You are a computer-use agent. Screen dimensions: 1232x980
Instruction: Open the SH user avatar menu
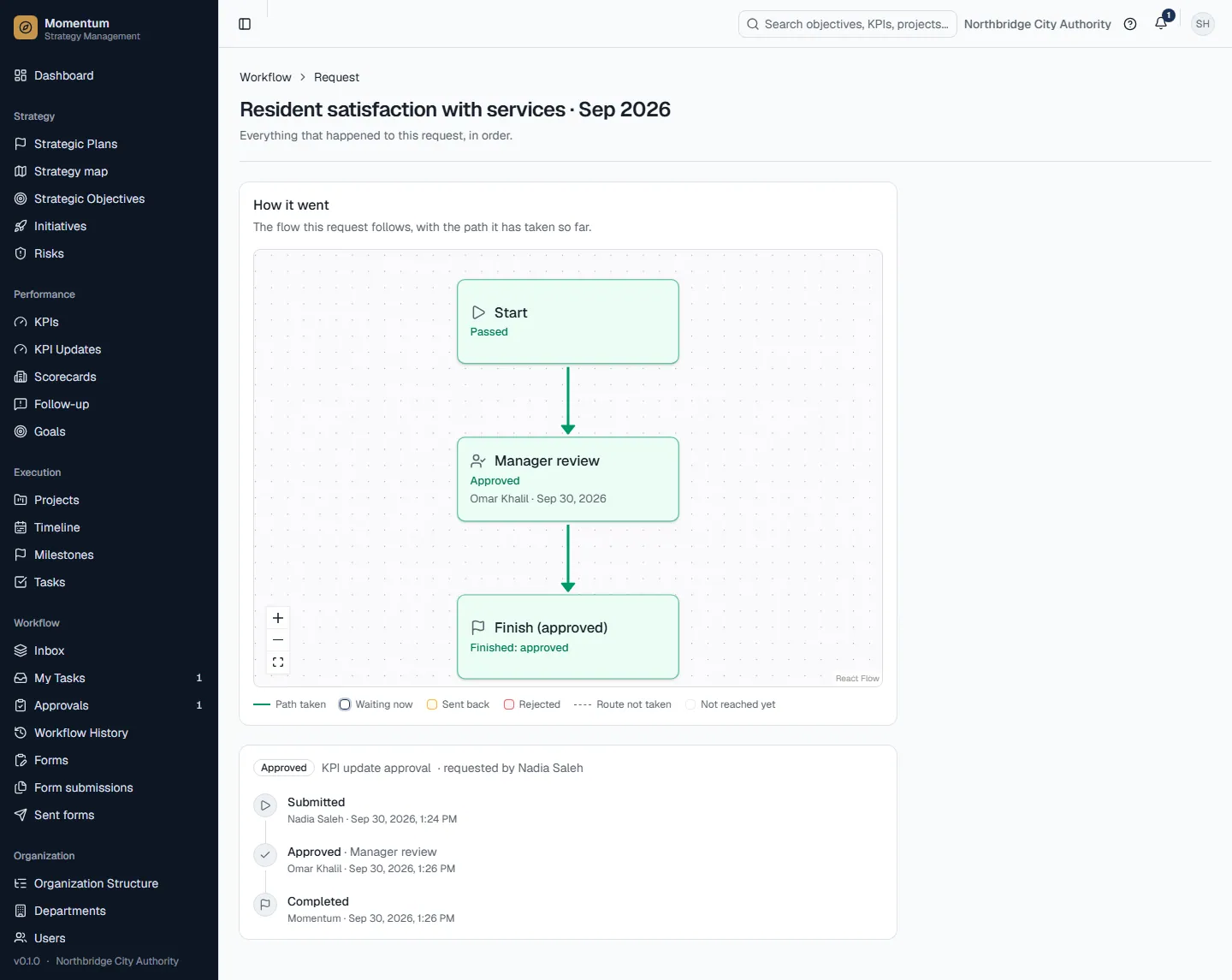click(1203, 24)
